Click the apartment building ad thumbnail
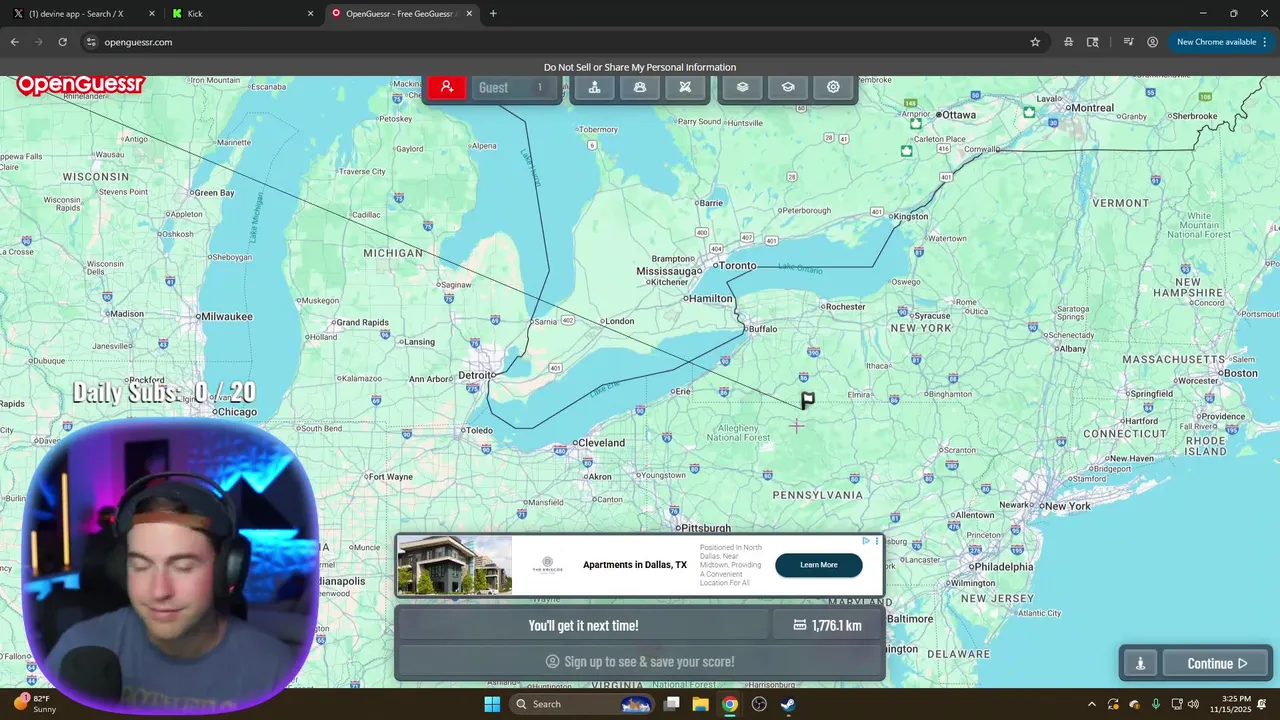Viewport: 1280px width, 720px height. [x=455, y=565]
